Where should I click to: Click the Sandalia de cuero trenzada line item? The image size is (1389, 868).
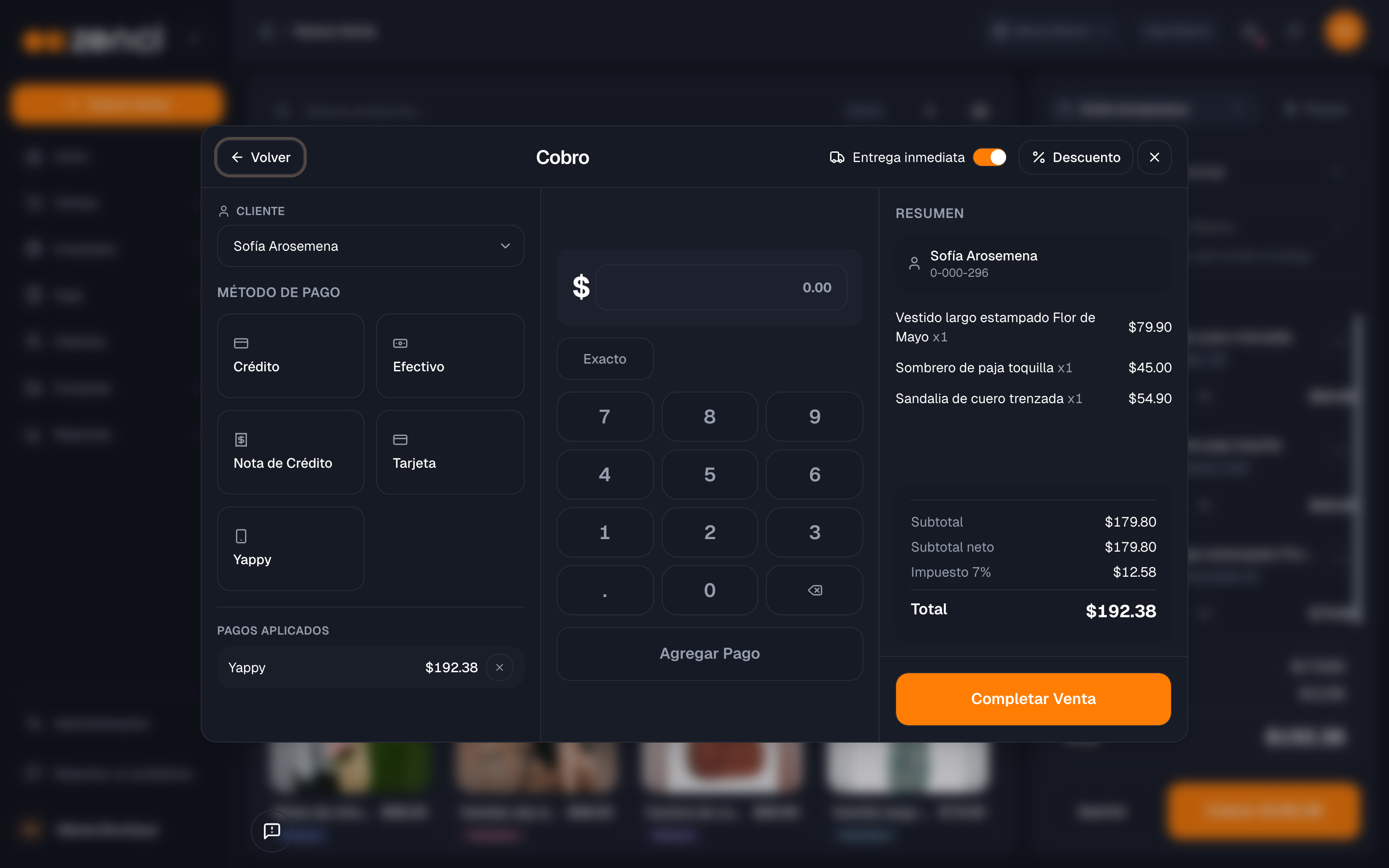pos(1033,399)
